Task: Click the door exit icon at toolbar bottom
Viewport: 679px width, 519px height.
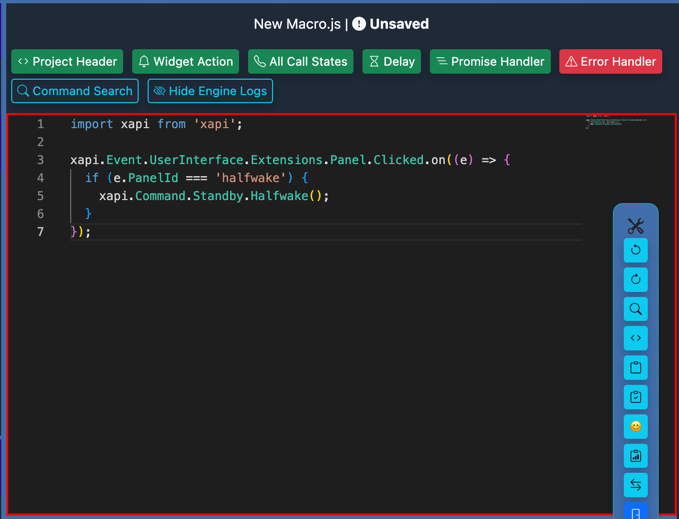Action: (635, 512)
